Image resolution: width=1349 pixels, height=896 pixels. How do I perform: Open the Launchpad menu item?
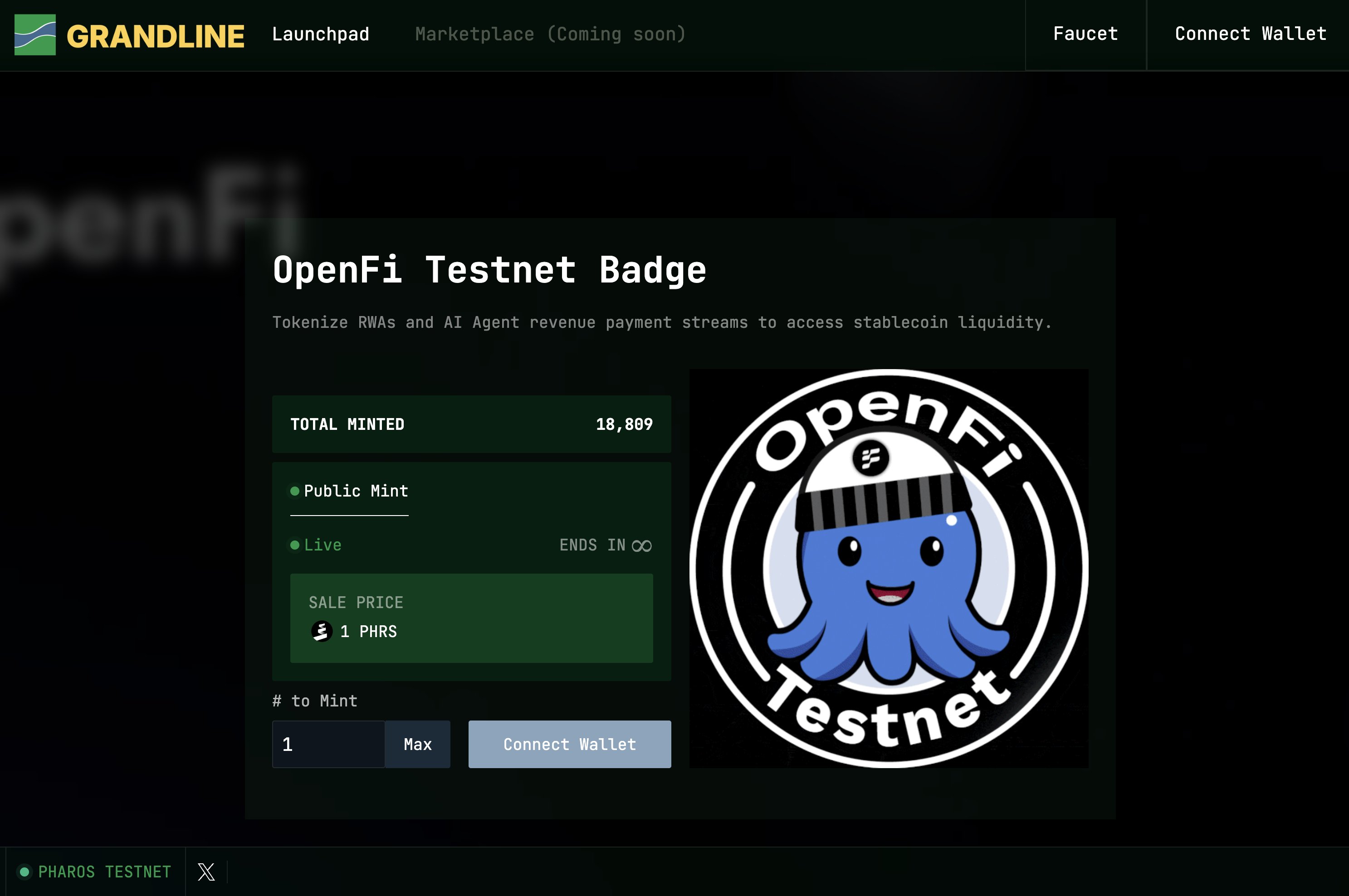tap(321, 34)
